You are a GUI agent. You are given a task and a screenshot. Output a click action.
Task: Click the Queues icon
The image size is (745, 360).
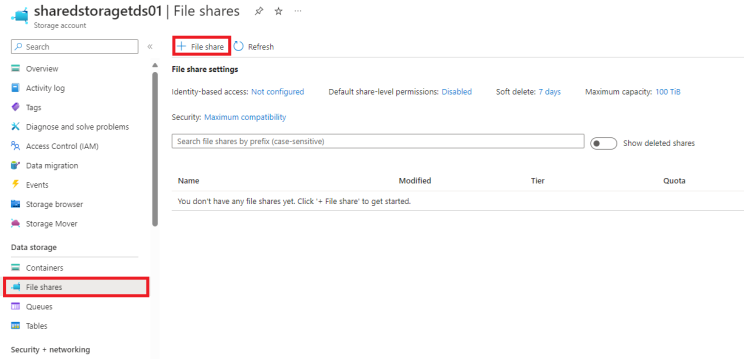[16, 307]
